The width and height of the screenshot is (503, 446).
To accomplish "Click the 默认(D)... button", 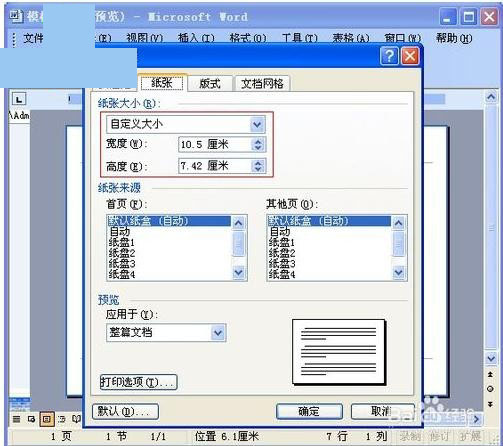I will click(x=125, y=411).
